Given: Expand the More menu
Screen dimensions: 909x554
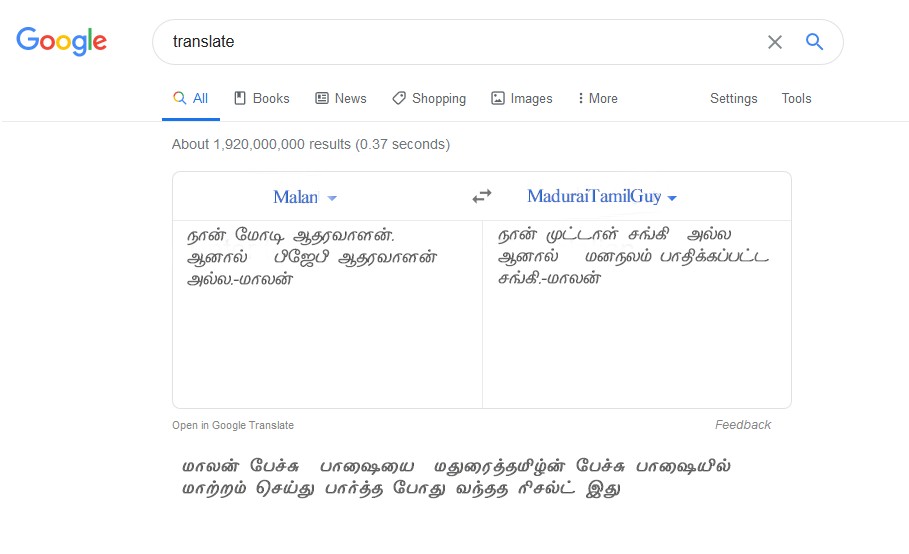Looking at the screenshot, I should coord(598,99).
